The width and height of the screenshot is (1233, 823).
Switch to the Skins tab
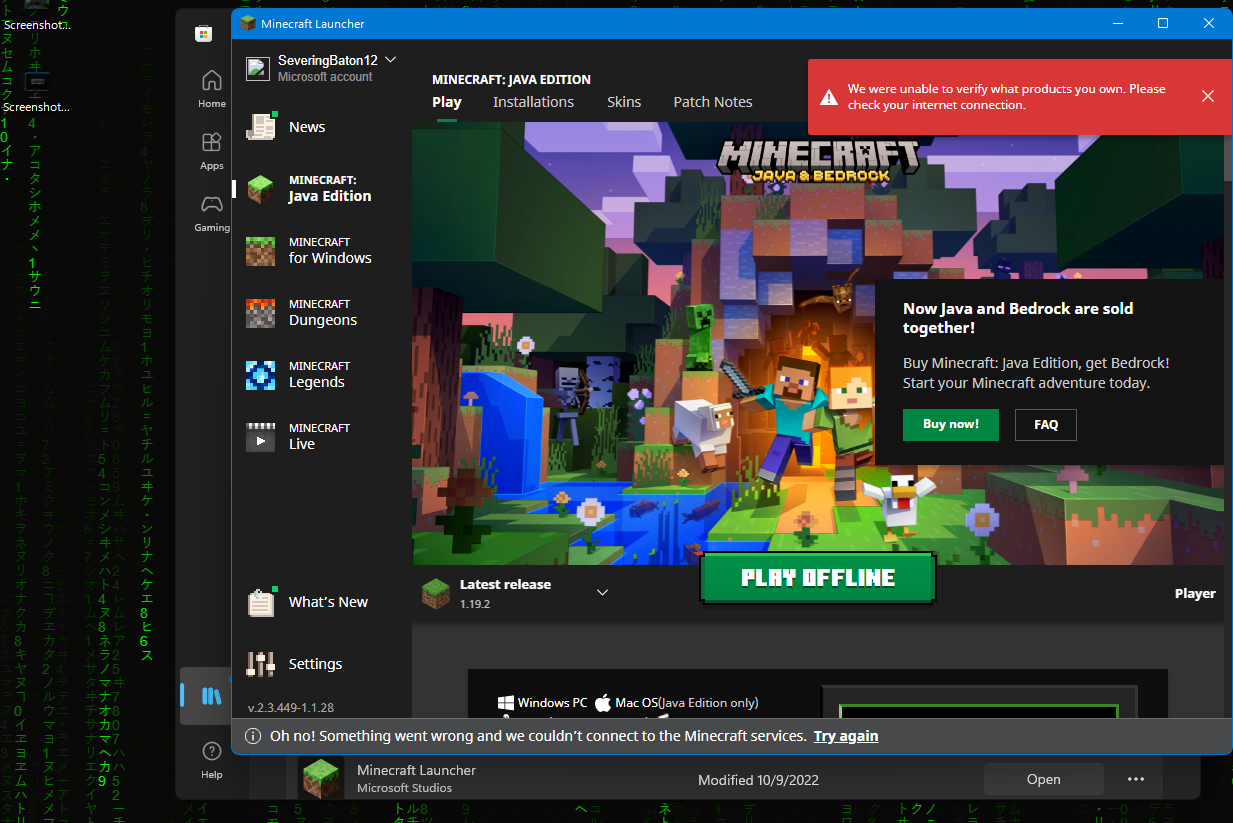point(624,102)
